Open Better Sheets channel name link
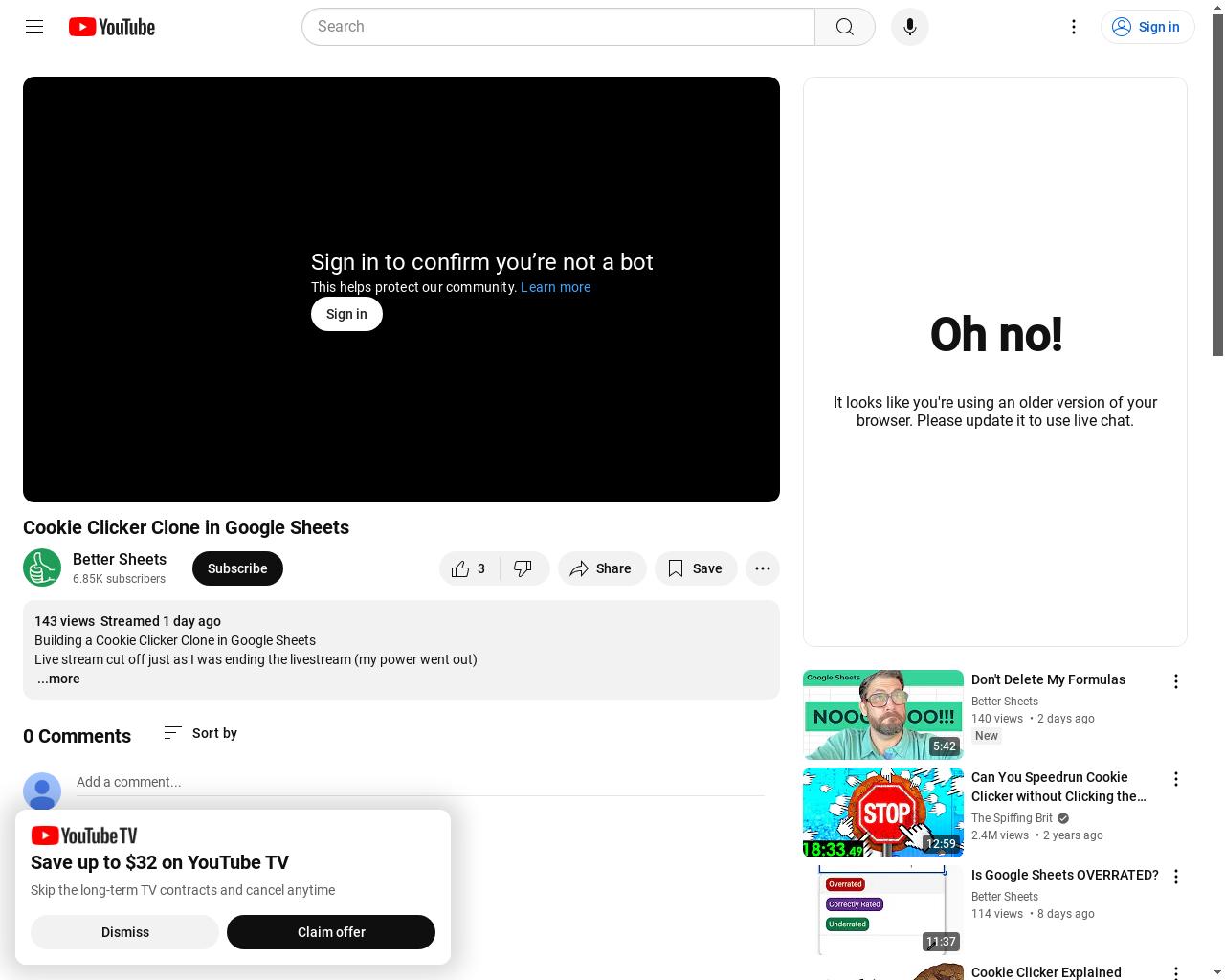This screenshot has width=1225, height=980. click(x=120, y=559)
